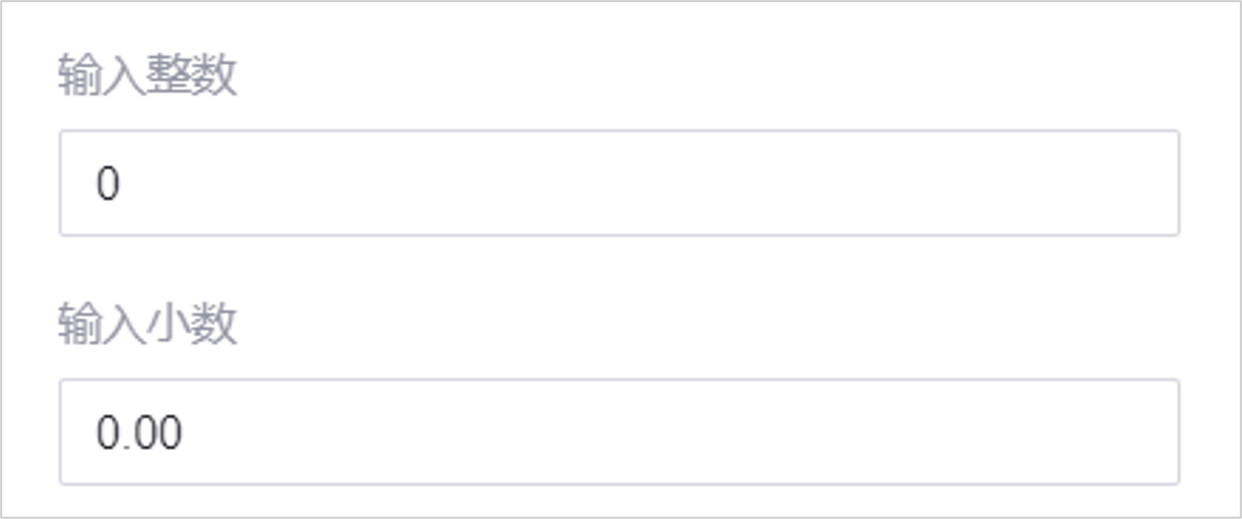Activate the 输入小数 number field

click(619, 432)
